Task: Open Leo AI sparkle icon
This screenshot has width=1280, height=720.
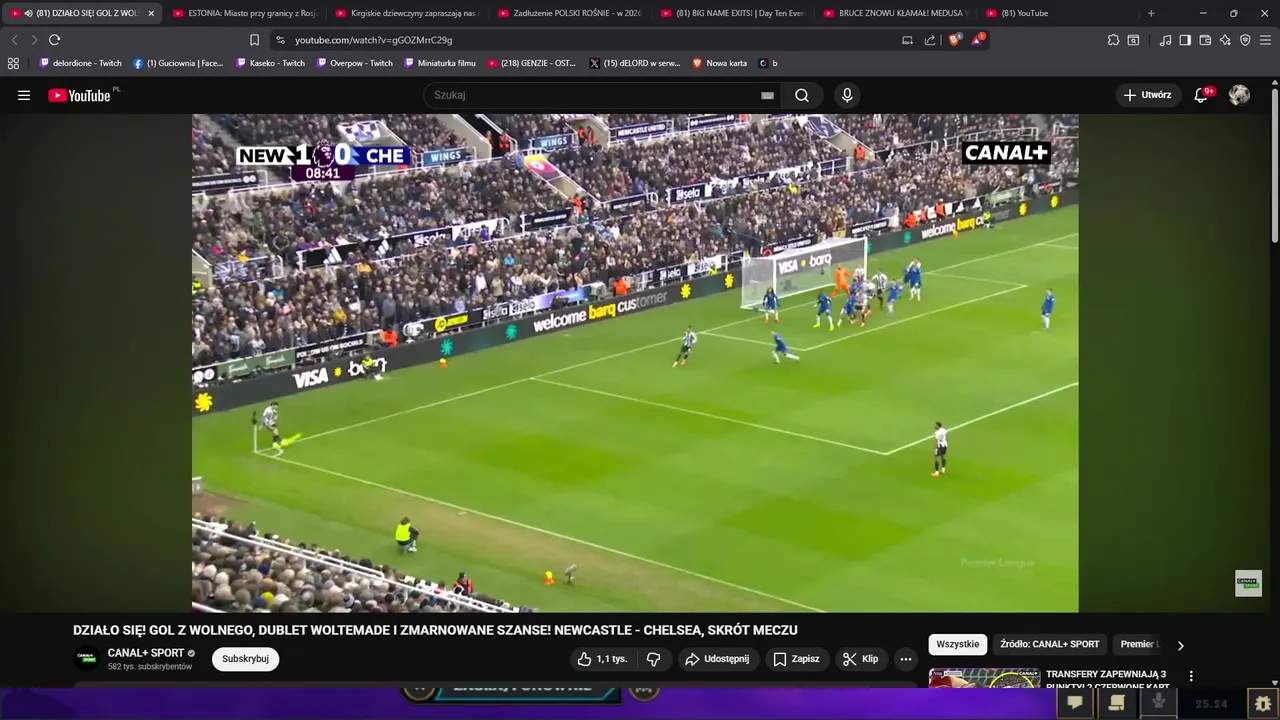Action: click(1225, 40)
